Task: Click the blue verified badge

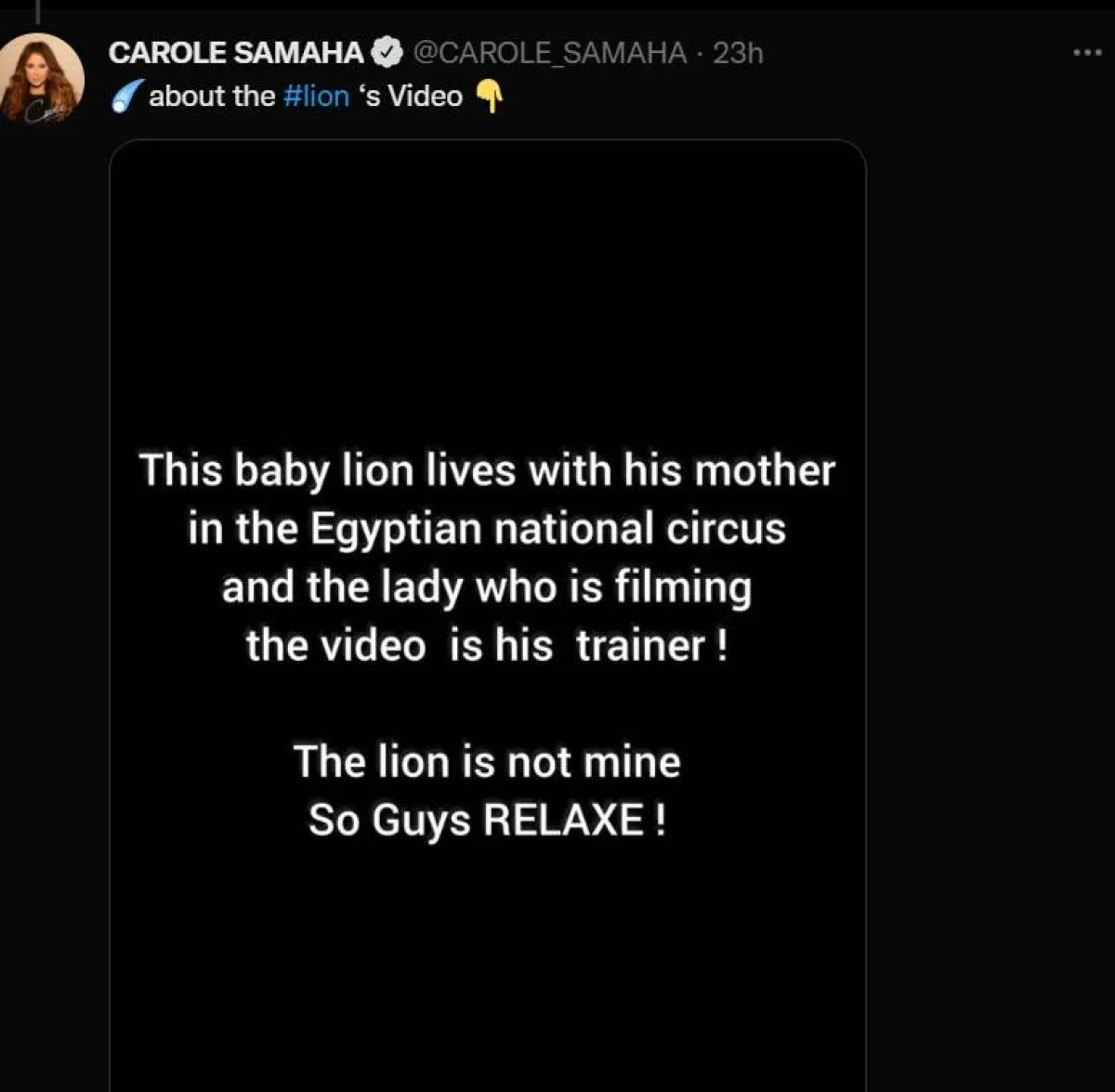Action: pyautogui.click(x=386, y=53)
